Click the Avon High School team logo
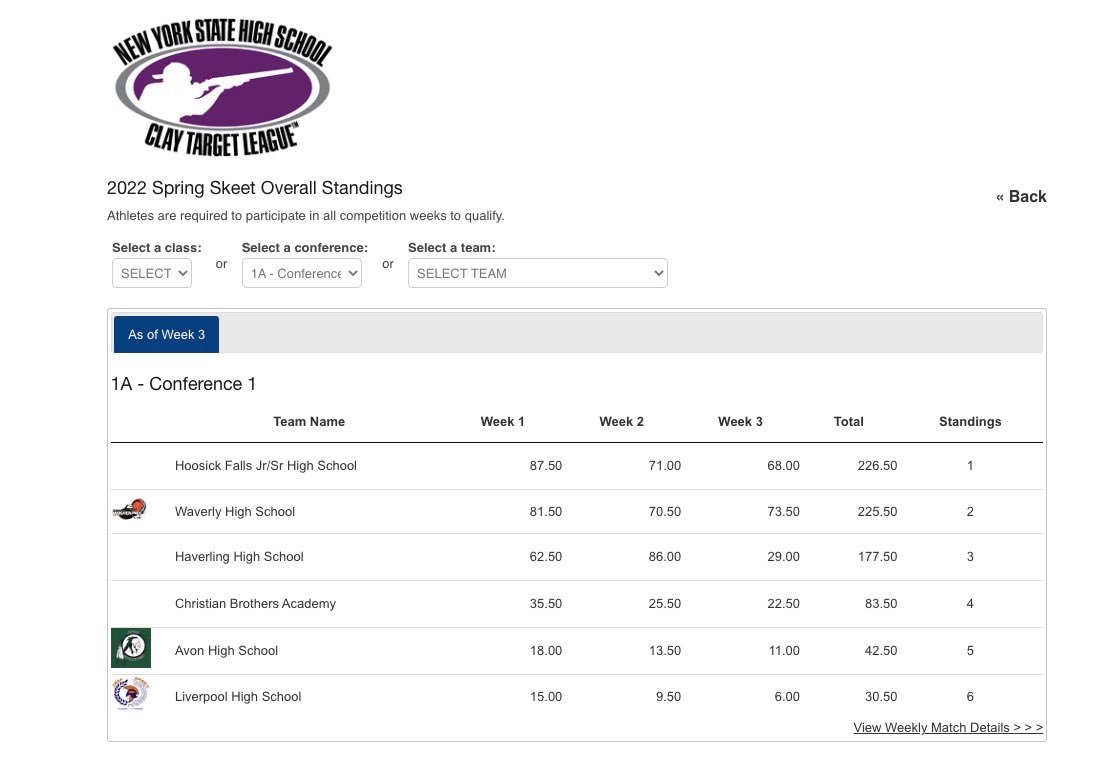Screen dimensions: 1097x784 pos(131,648)
